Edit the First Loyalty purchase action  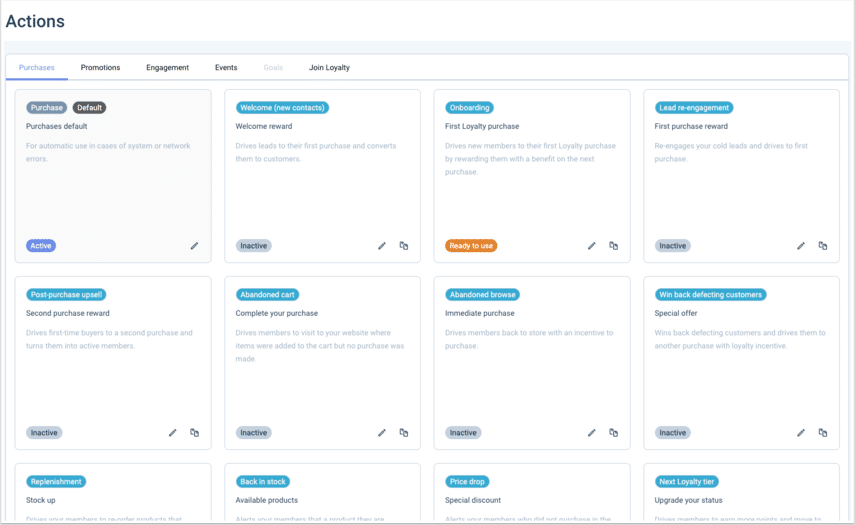click(x=592, y=246)
